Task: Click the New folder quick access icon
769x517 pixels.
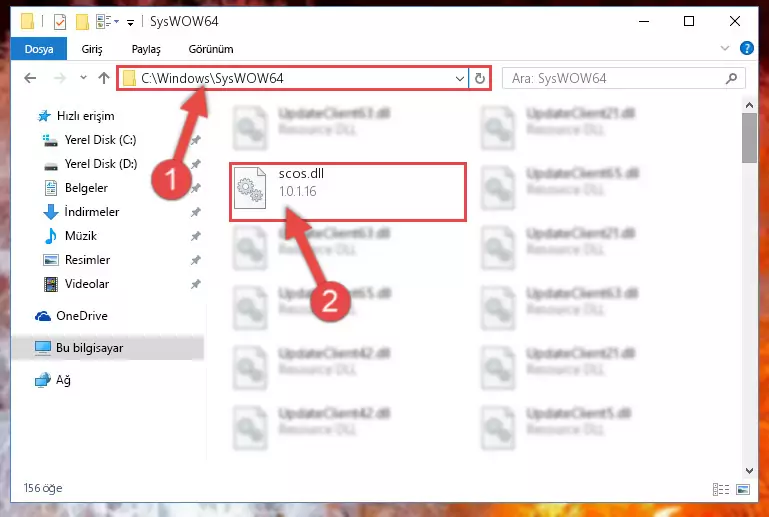Action: pyautogui.click(x=82, y=22)
